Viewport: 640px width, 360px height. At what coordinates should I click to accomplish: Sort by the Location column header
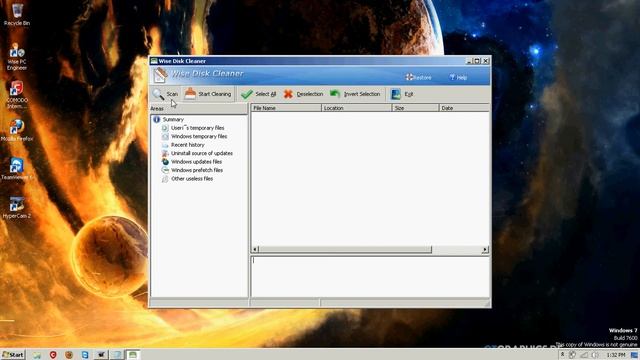pos(356,108)
